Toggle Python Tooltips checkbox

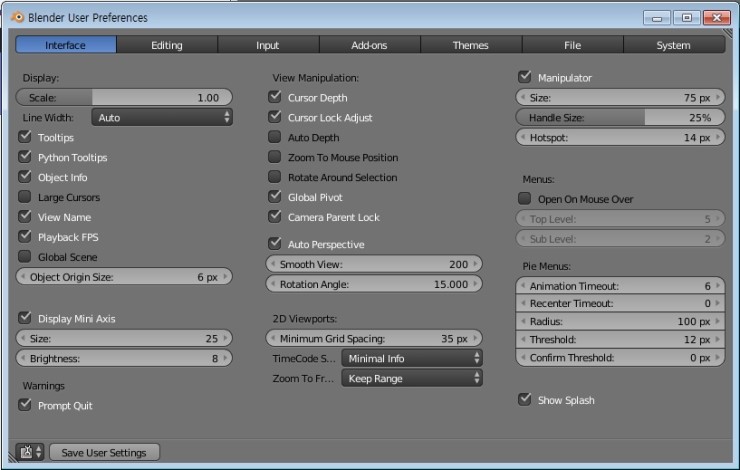coord(25,157)
